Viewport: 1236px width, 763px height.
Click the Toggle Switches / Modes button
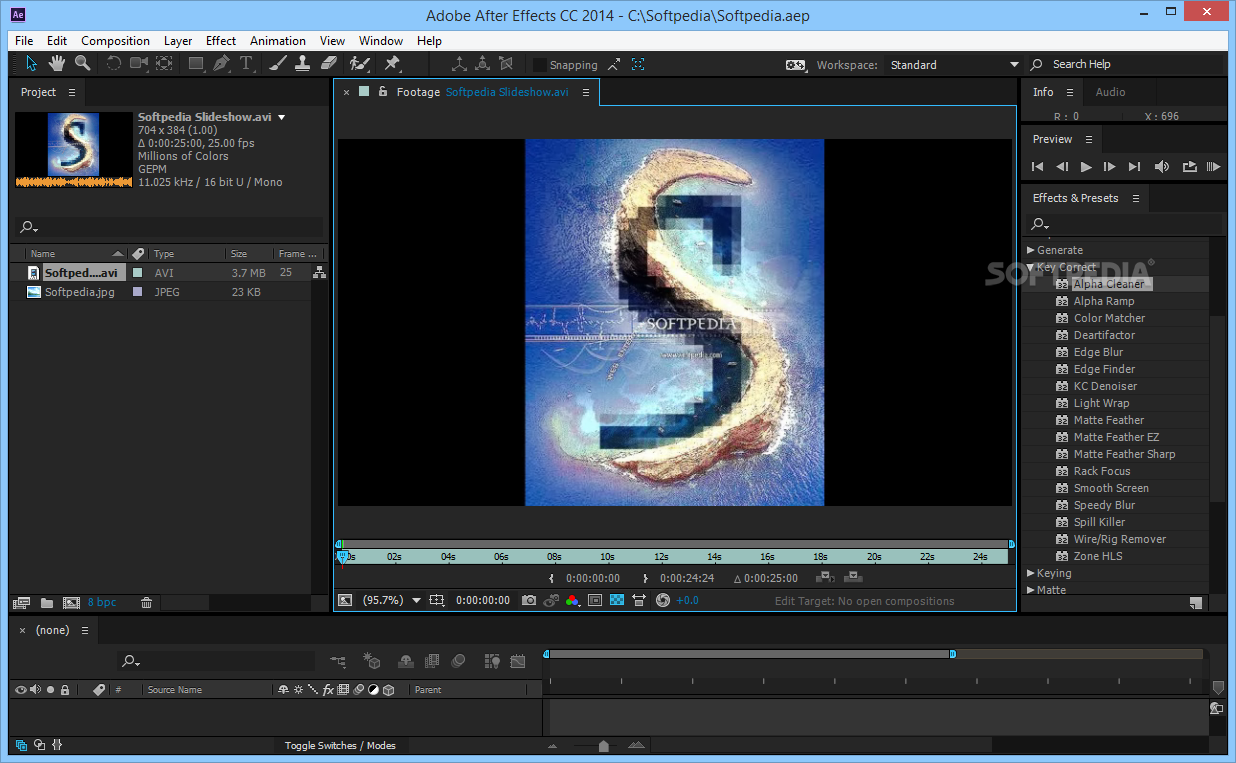340,746
